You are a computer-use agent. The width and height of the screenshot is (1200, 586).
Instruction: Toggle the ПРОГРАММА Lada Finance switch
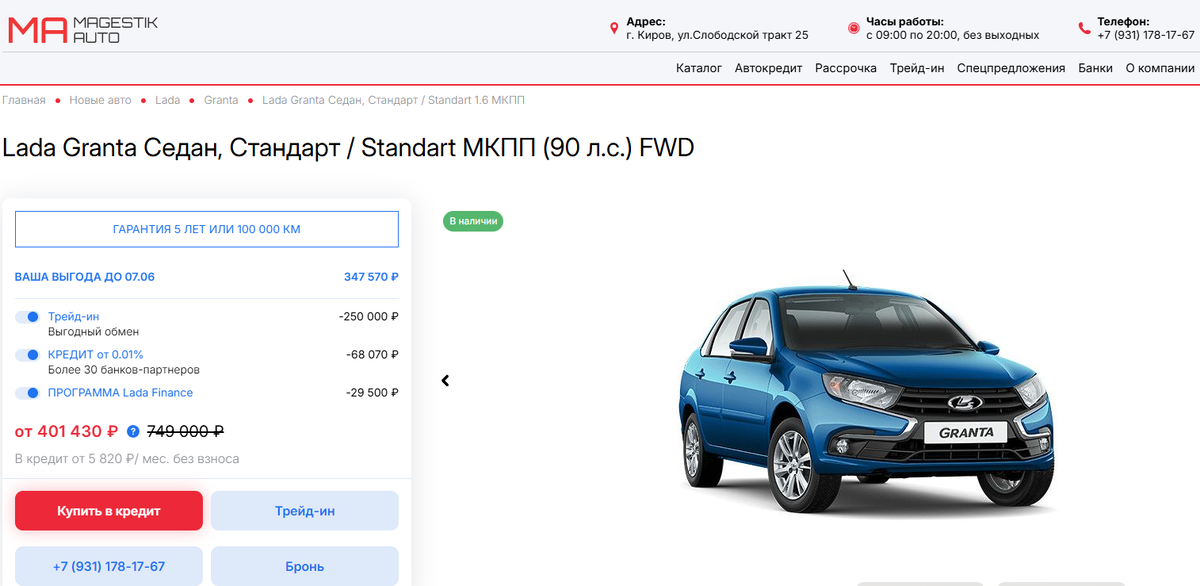[x=27, y=393]
